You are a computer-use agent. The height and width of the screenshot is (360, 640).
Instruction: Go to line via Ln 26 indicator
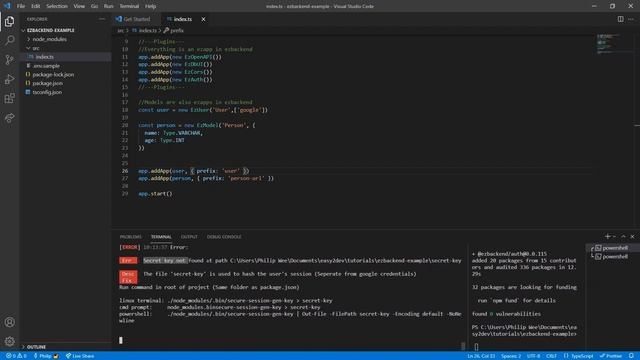[x=481, y=356]
